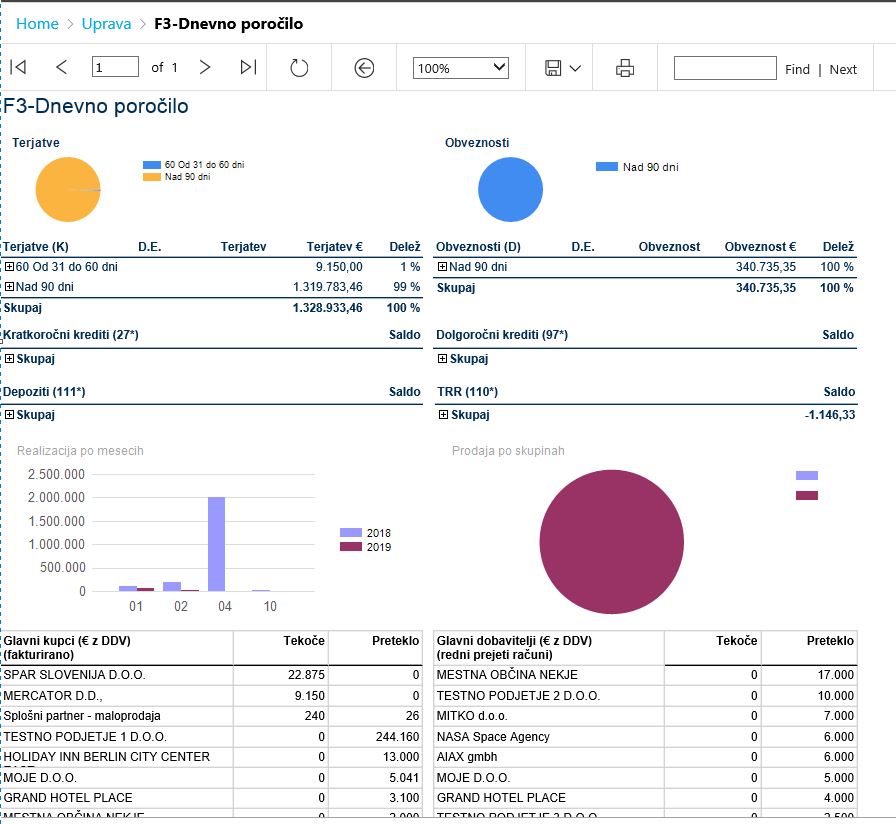Click Splošni partner - maloprodaja row
896x824 pixels.
tap(211, 716)
